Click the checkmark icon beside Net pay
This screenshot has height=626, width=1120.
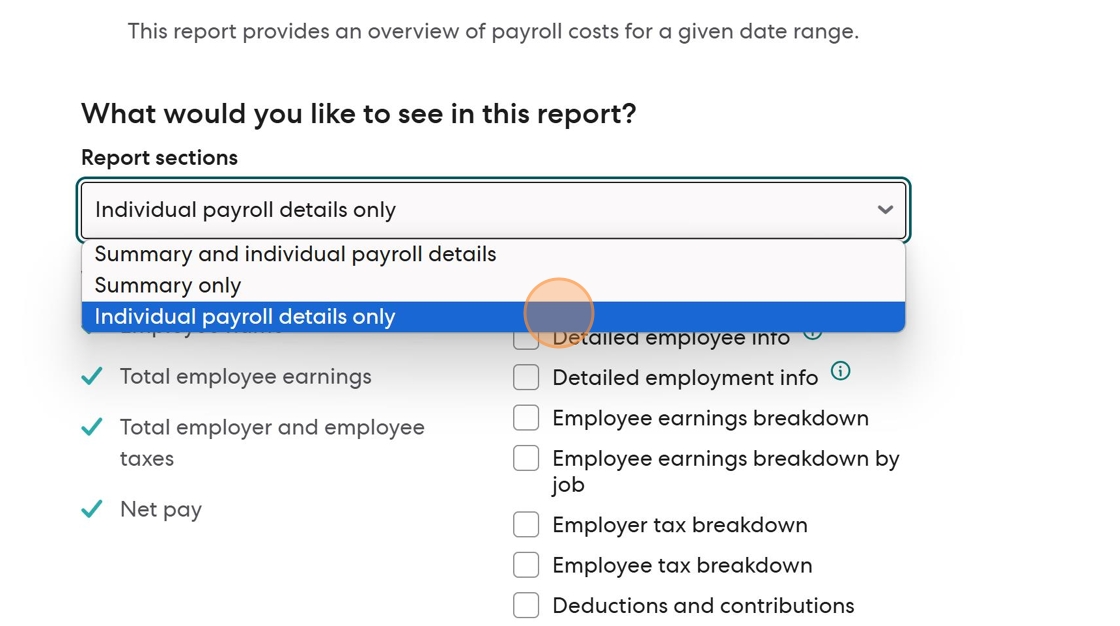pyautogui.click(x=92, y=509)
